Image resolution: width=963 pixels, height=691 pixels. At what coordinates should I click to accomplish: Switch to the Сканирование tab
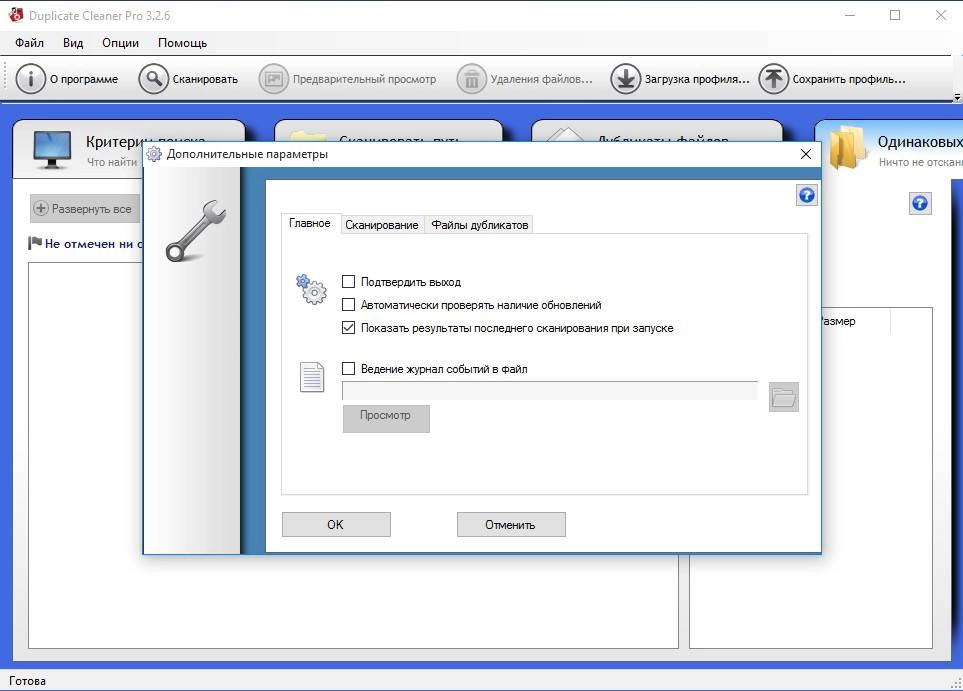pos(381,225)
